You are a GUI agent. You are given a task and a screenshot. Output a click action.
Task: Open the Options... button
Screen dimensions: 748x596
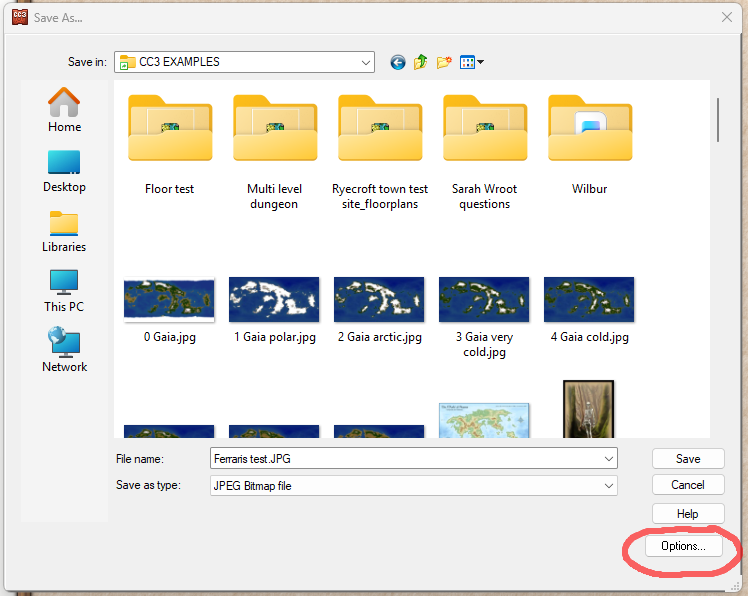(683, 546)
